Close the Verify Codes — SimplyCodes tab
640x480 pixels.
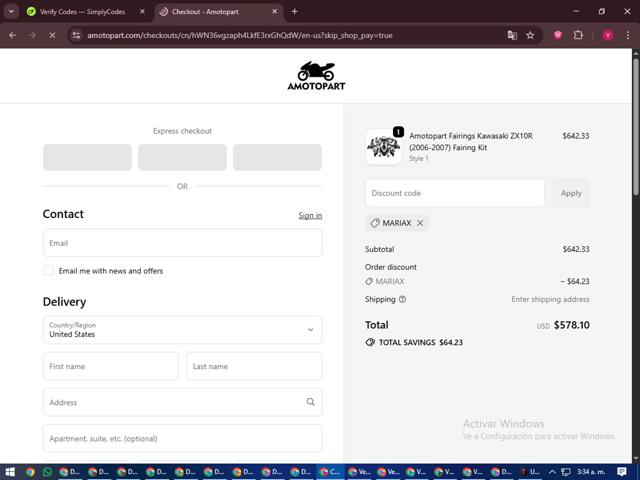point(142,12)
